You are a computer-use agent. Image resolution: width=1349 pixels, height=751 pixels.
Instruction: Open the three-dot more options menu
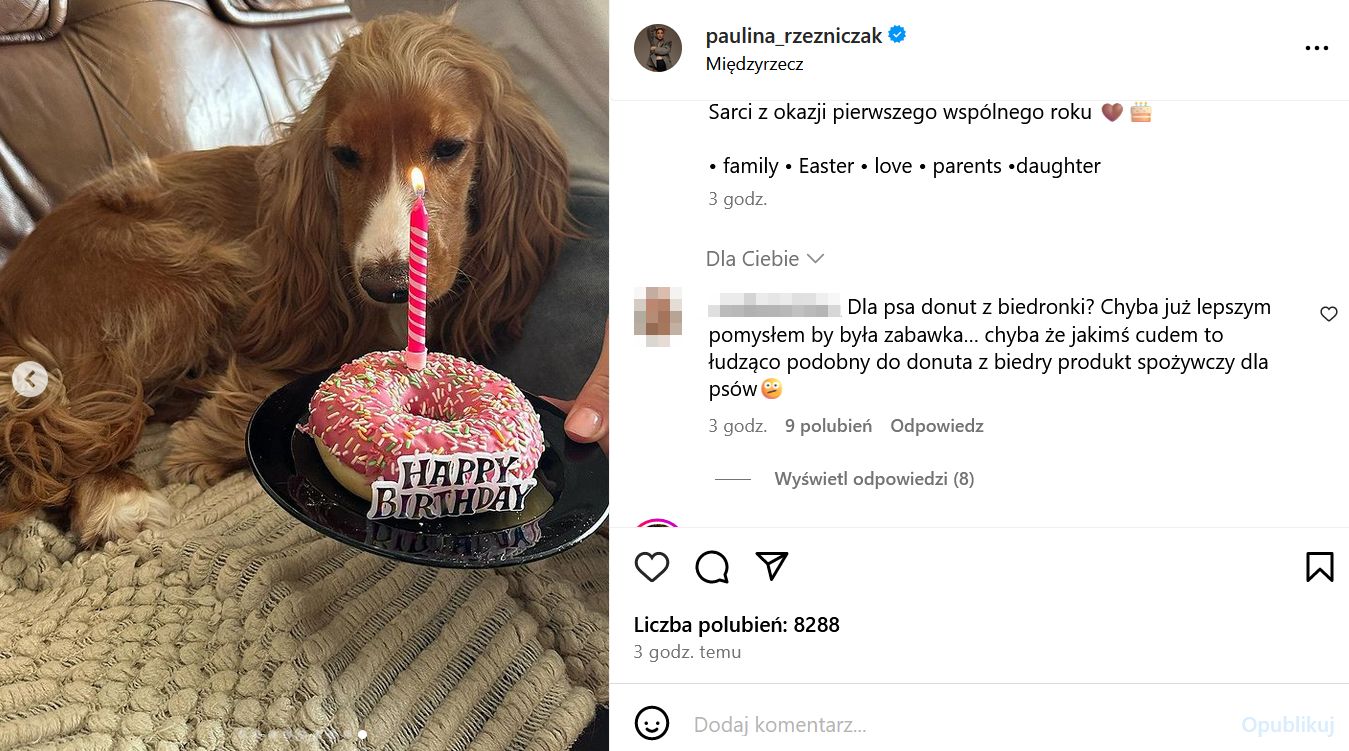click(x=1316, y=48)
